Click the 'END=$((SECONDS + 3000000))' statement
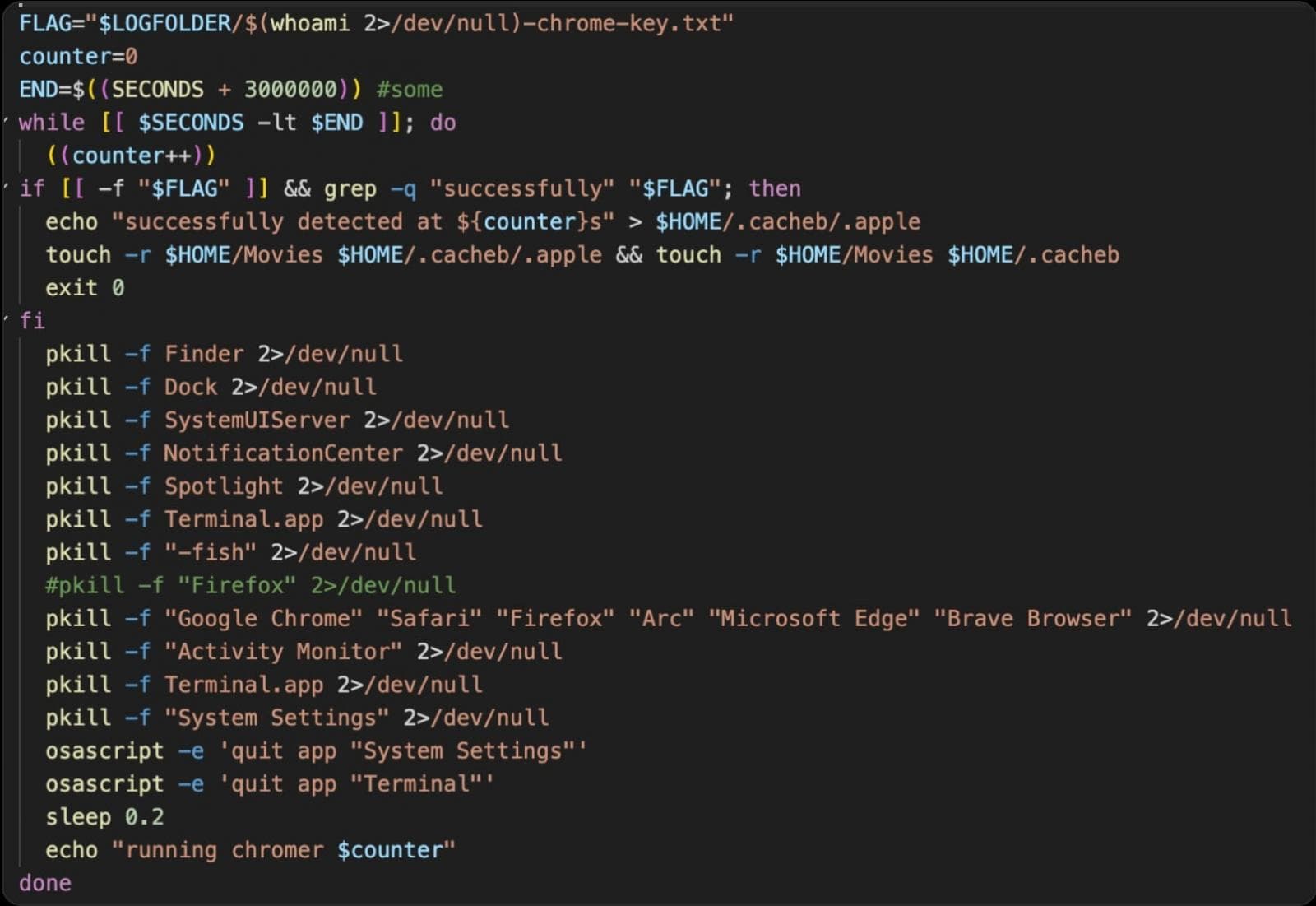1316x906 pixels. point(190,90)
